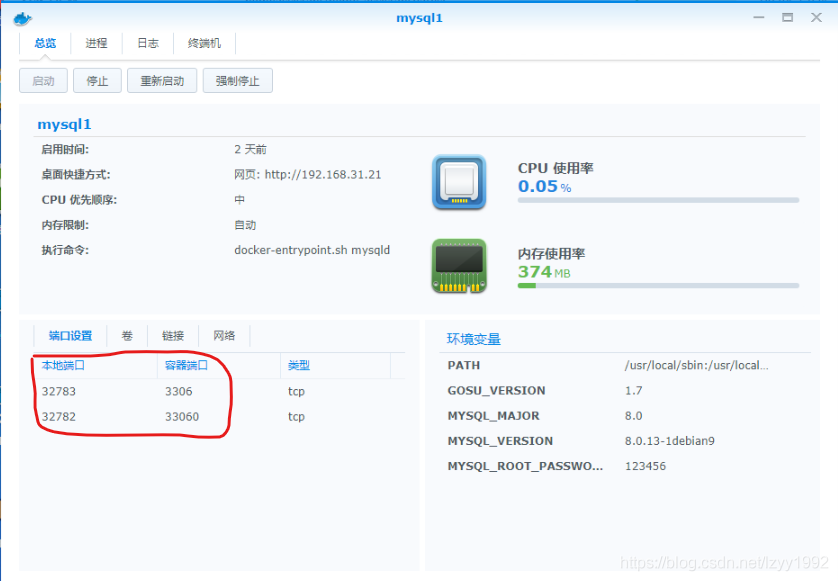
Task: Sort by 本地端口 column header
Action: (x=96, y=366)
